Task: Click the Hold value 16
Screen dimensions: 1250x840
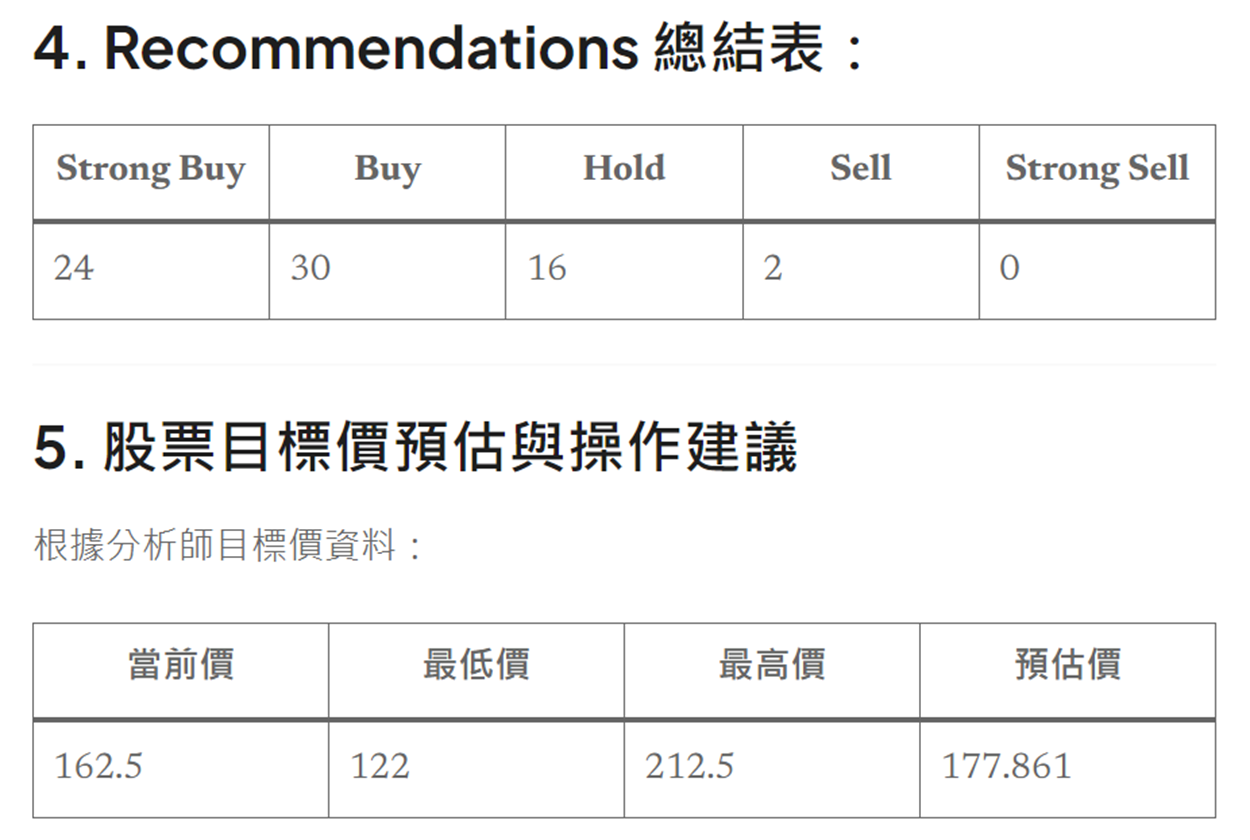Action: click(x=547, y=268)
